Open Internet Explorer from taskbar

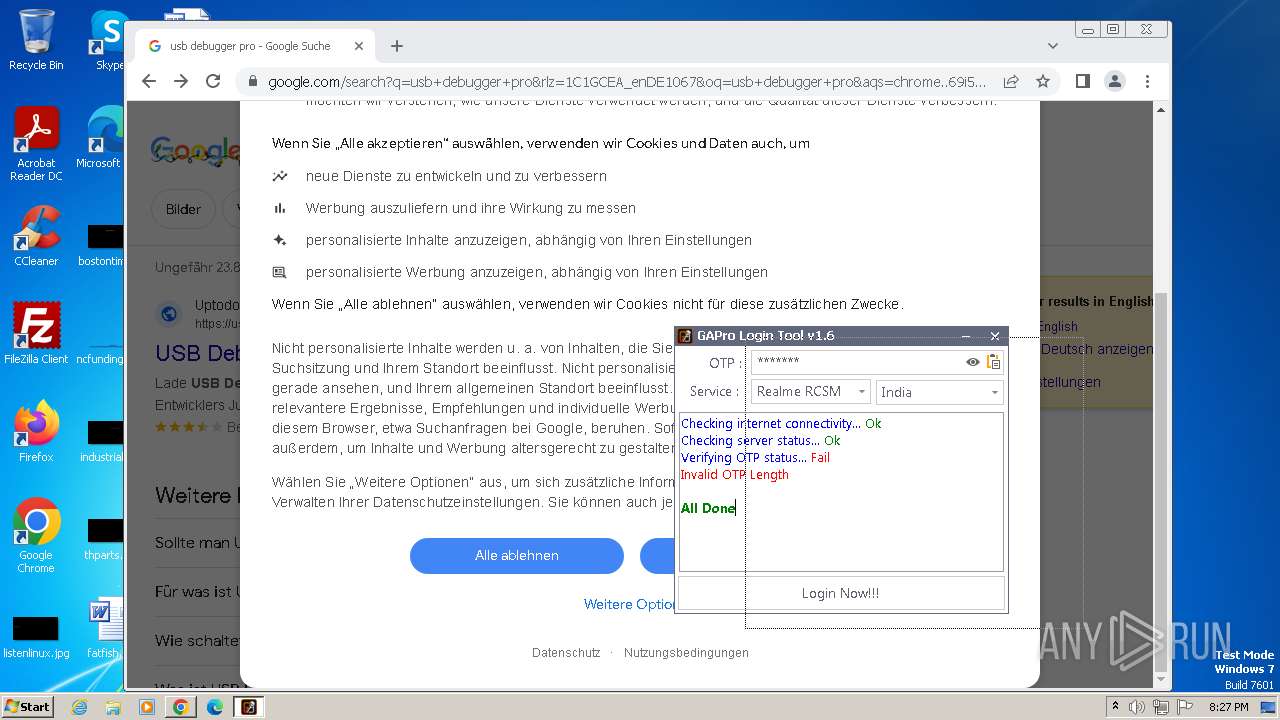[80, 707]
